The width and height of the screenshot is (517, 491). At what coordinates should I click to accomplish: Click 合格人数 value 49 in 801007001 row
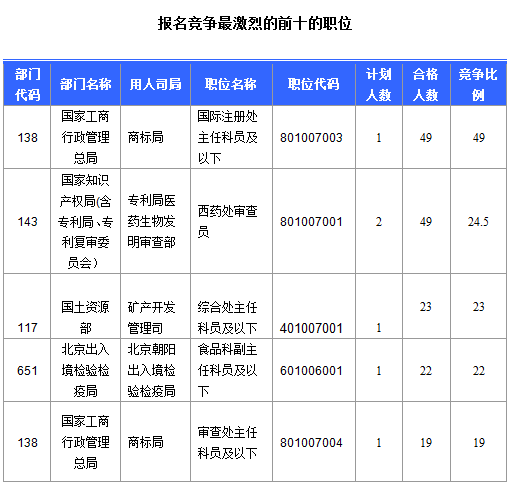(x=426, y=222)
